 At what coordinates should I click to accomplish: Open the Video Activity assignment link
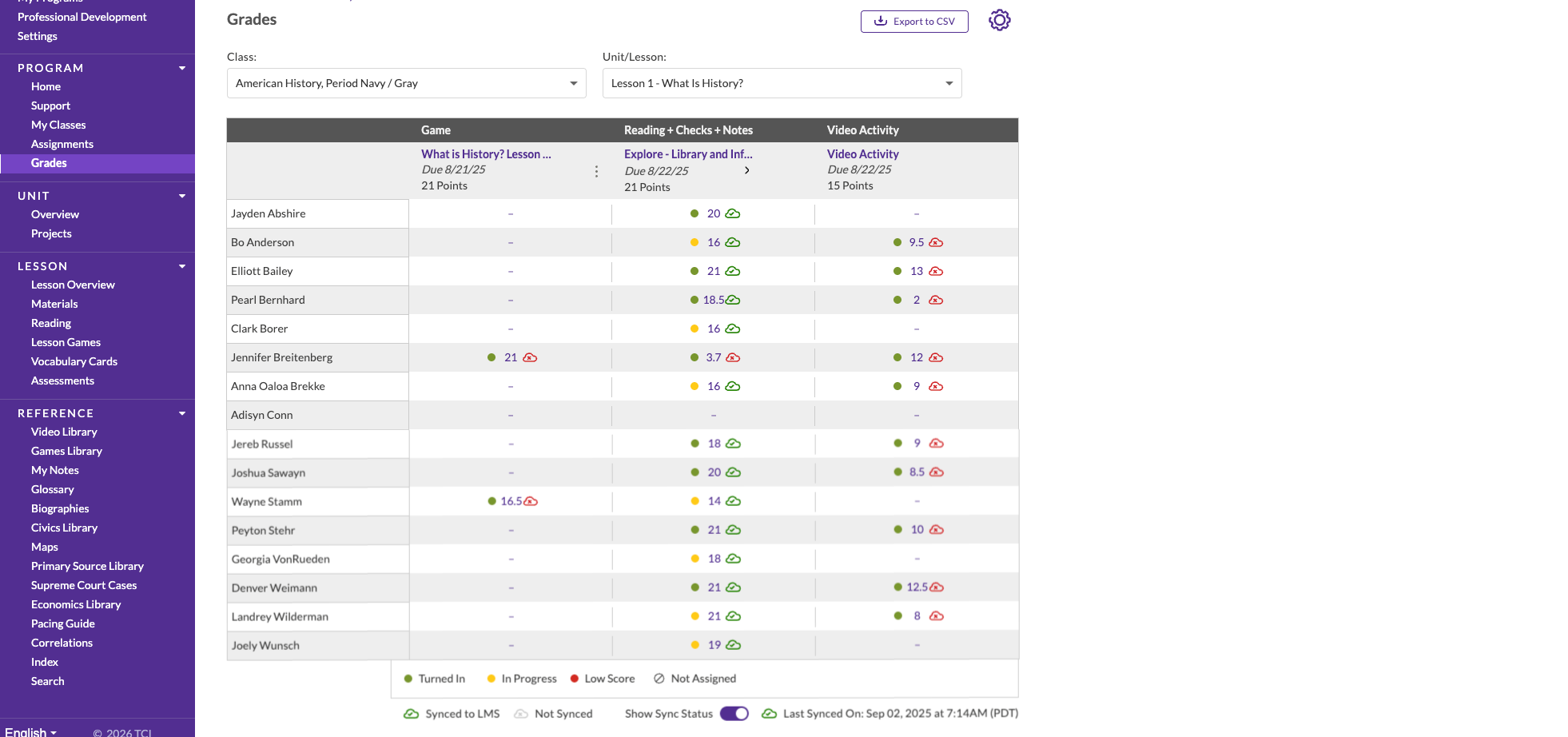[862, 154]
